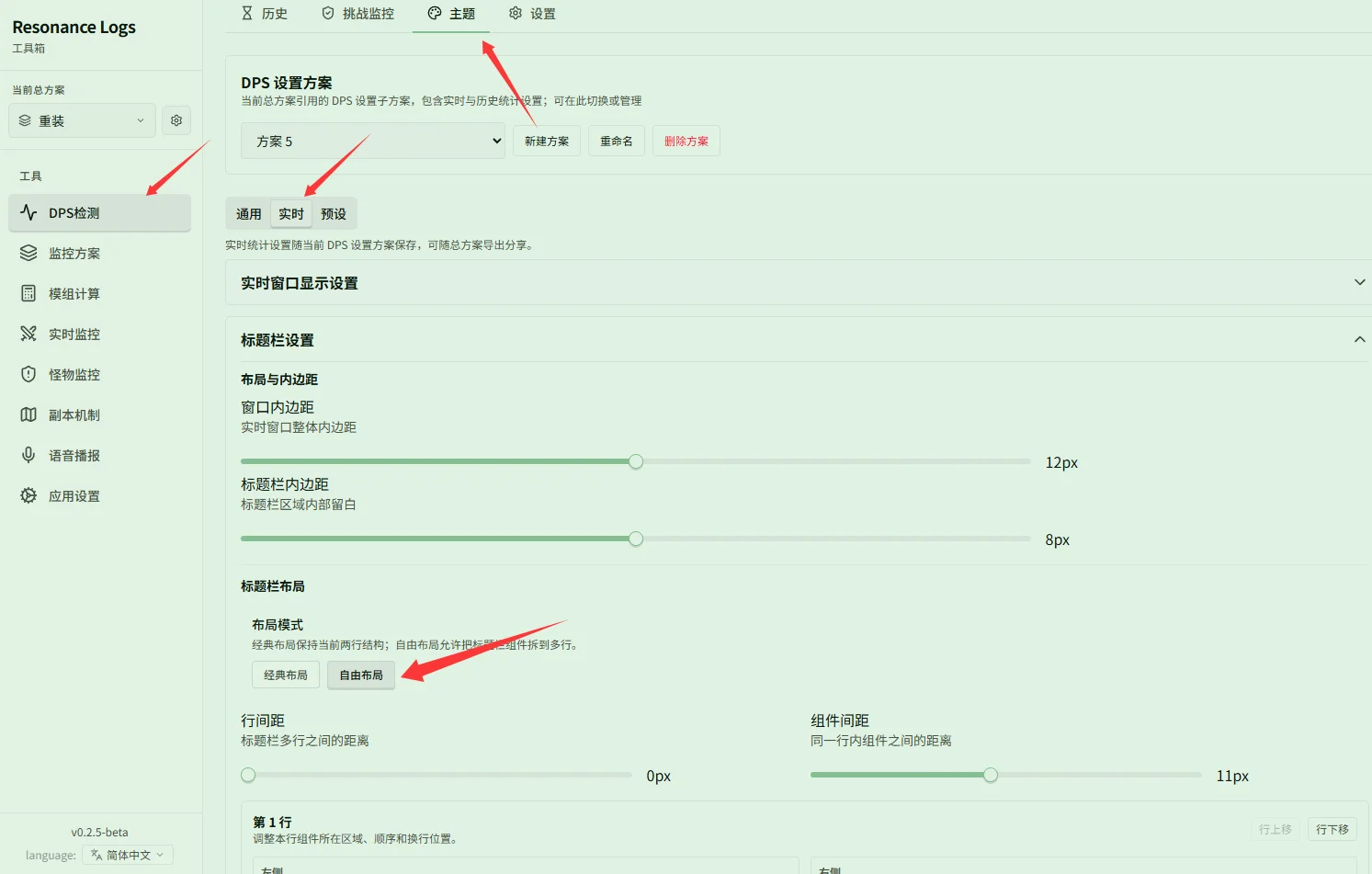Click the 怪物监控 shield icon
The height and width of the screenshot is (874, 1372).
pos(28,374)
